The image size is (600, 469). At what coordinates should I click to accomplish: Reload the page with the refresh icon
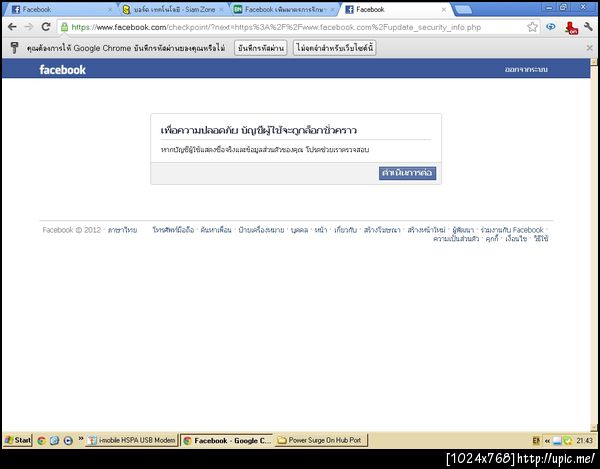(46, 27)
